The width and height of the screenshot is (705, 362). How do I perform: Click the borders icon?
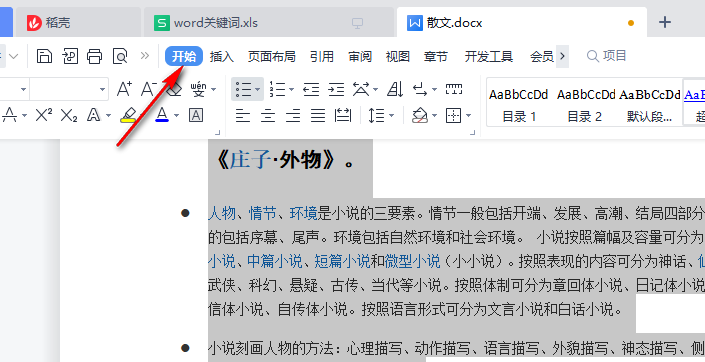[x=453, y=116]
